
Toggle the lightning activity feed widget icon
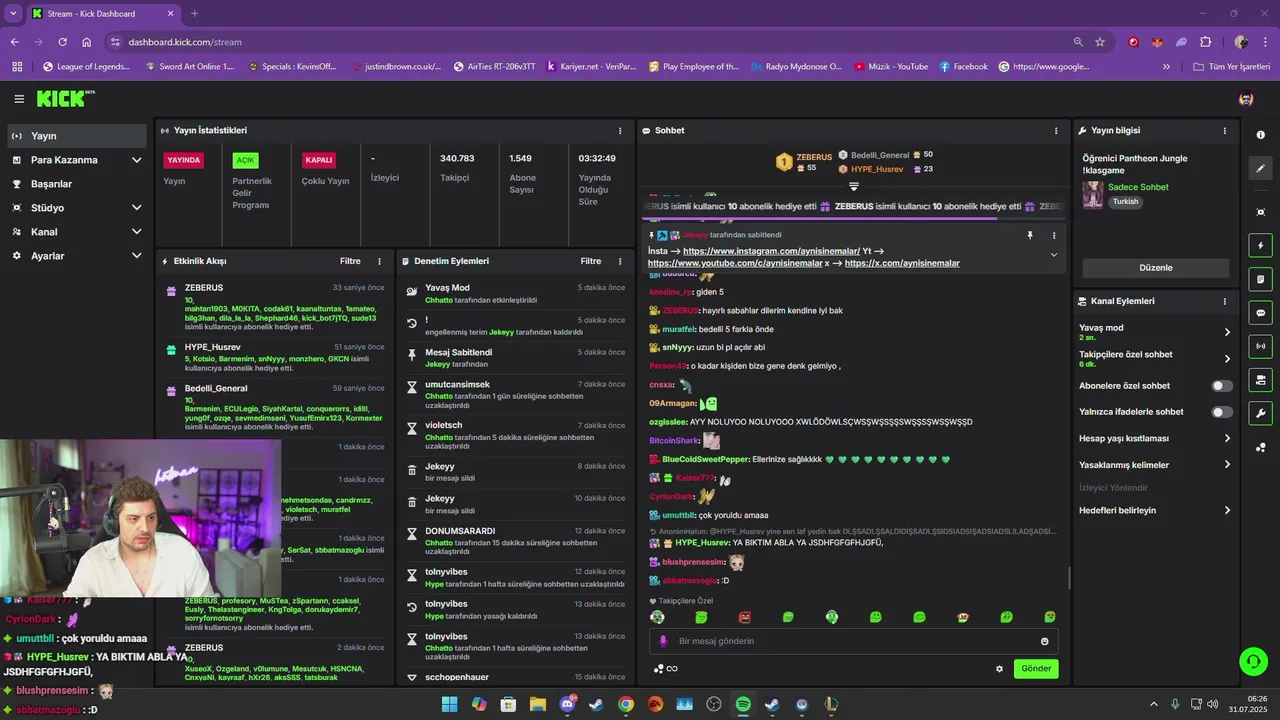[1260, 246]
